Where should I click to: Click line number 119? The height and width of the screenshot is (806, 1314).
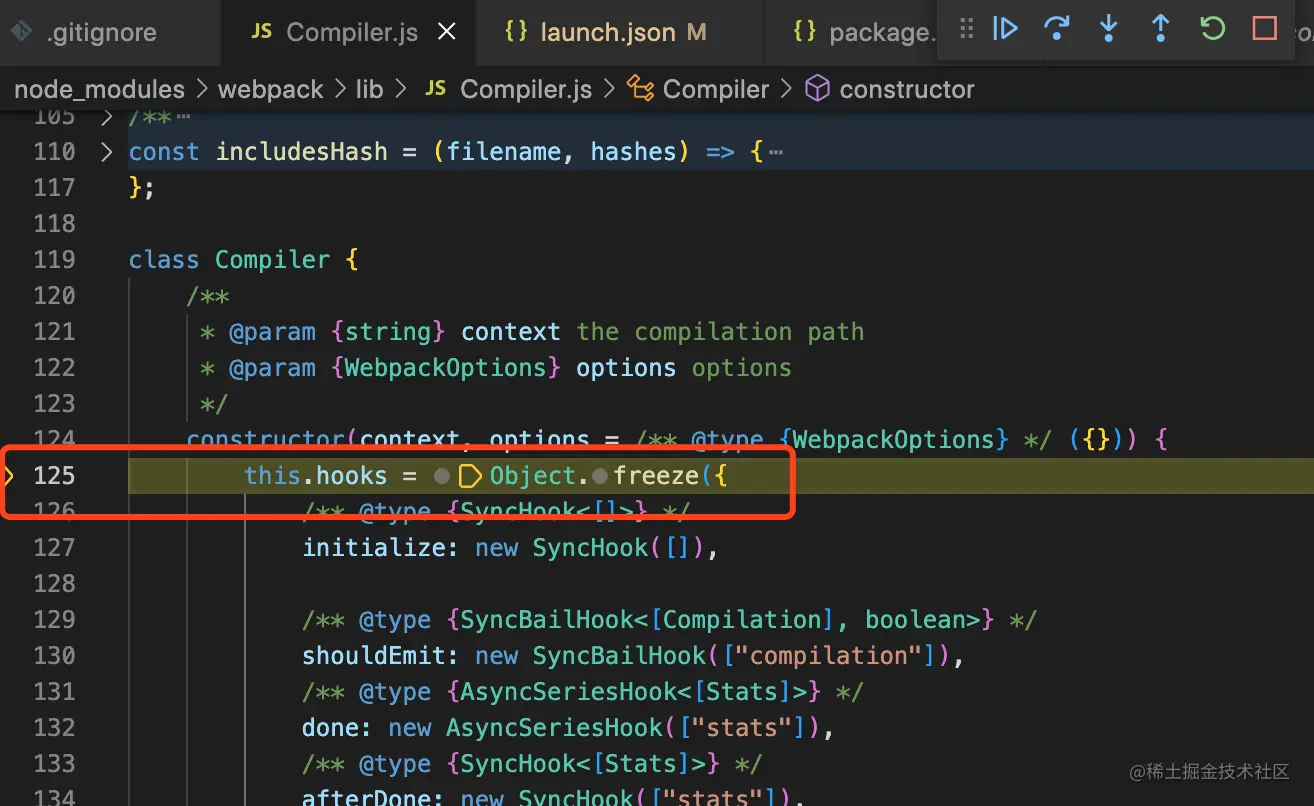[54, 260]
